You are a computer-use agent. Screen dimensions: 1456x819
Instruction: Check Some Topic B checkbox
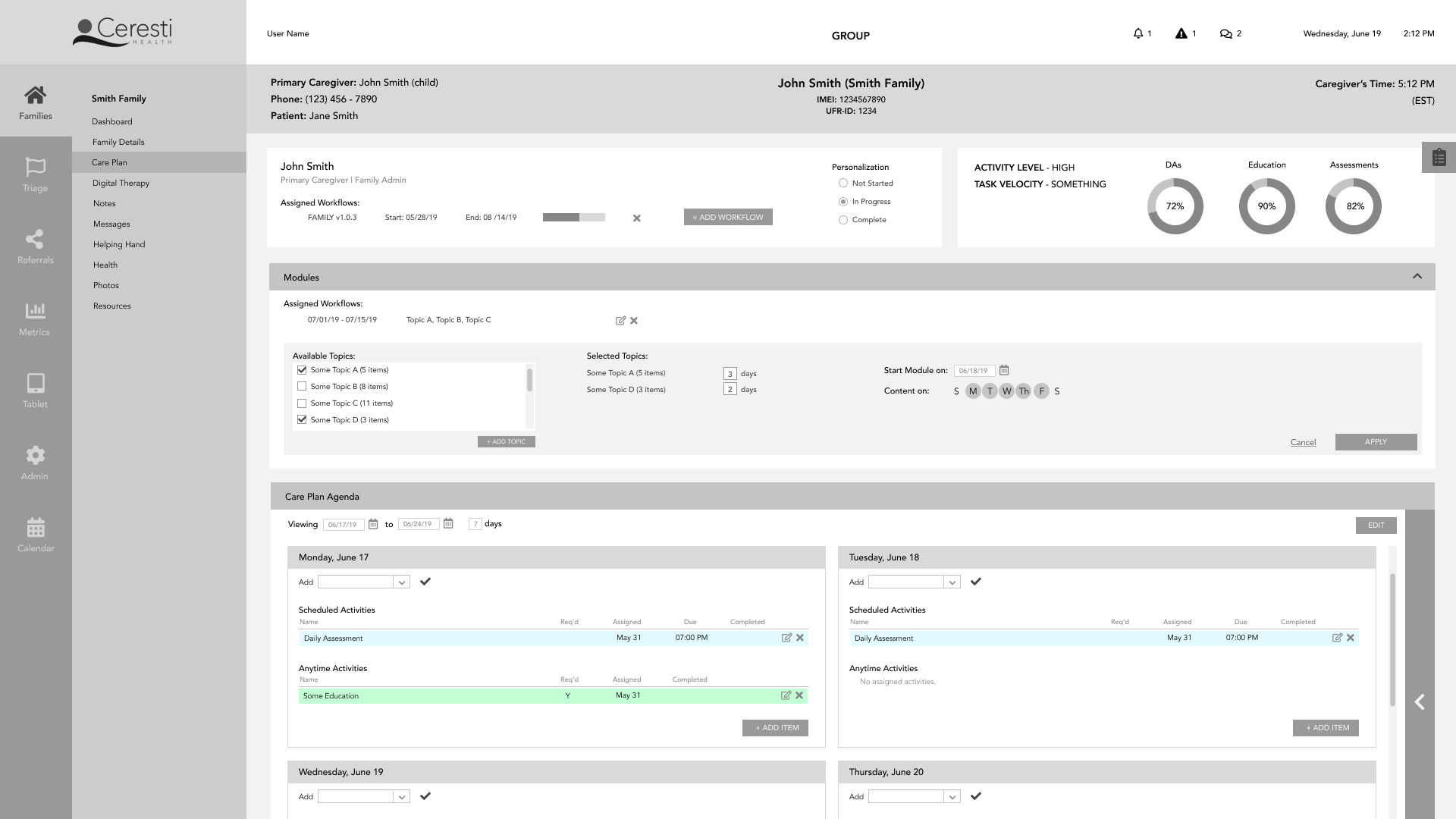coord(302,387)
